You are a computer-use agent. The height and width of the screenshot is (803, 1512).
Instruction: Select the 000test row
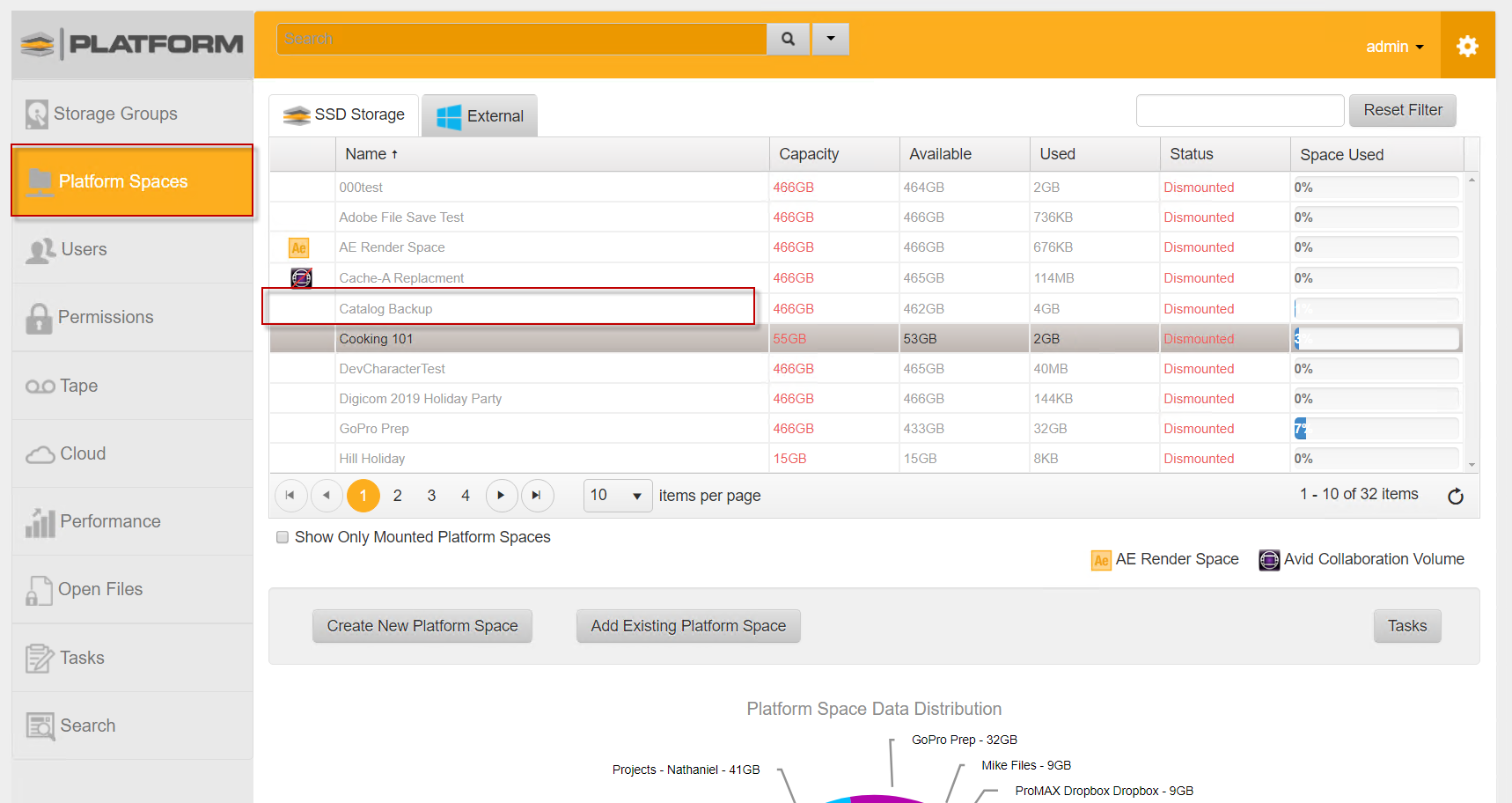(866, 188)
